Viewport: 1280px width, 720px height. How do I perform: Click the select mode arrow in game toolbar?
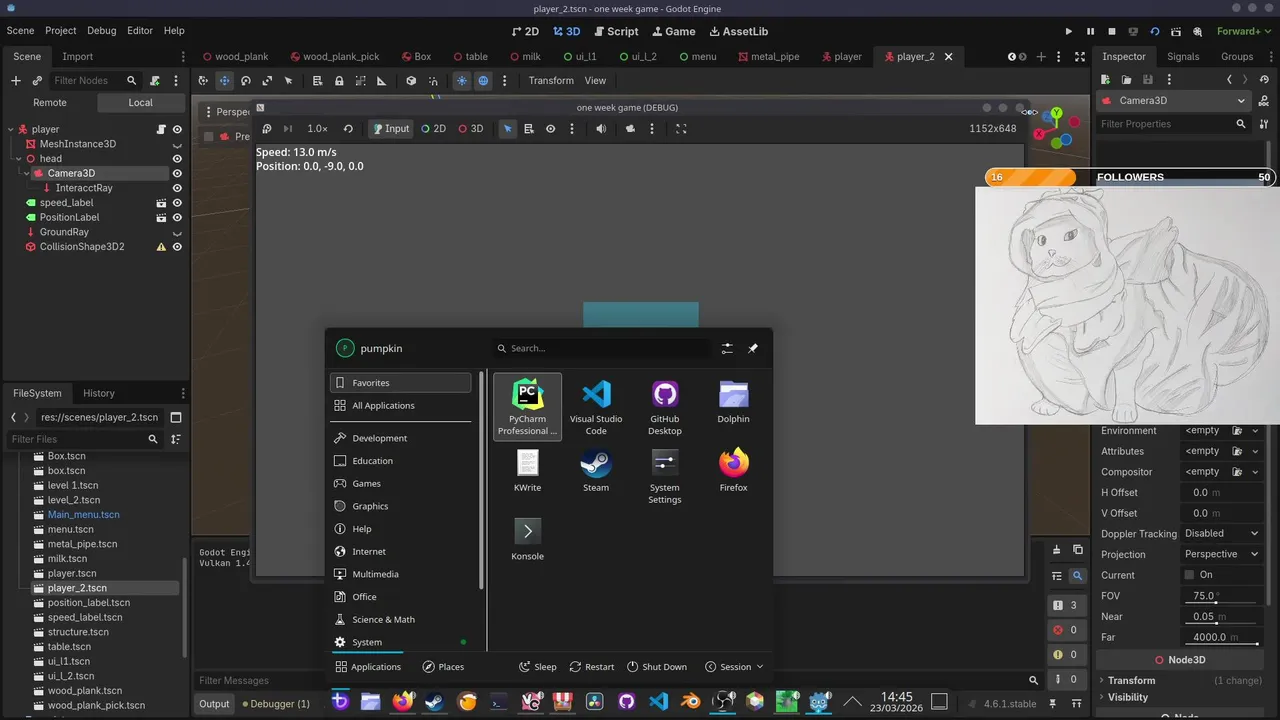point(508,128)
